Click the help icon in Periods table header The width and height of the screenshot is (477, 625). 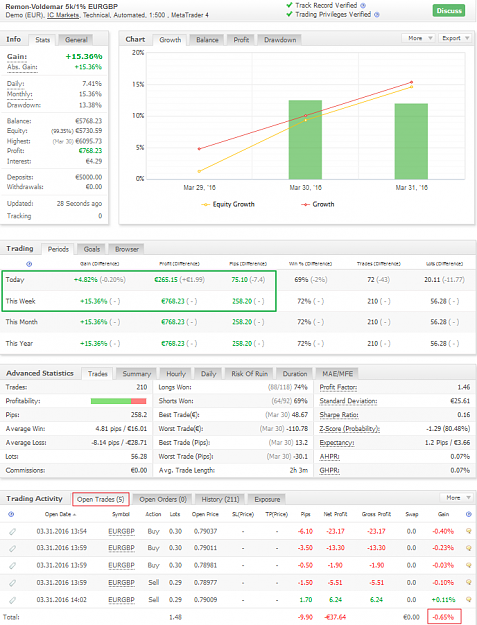29,264
